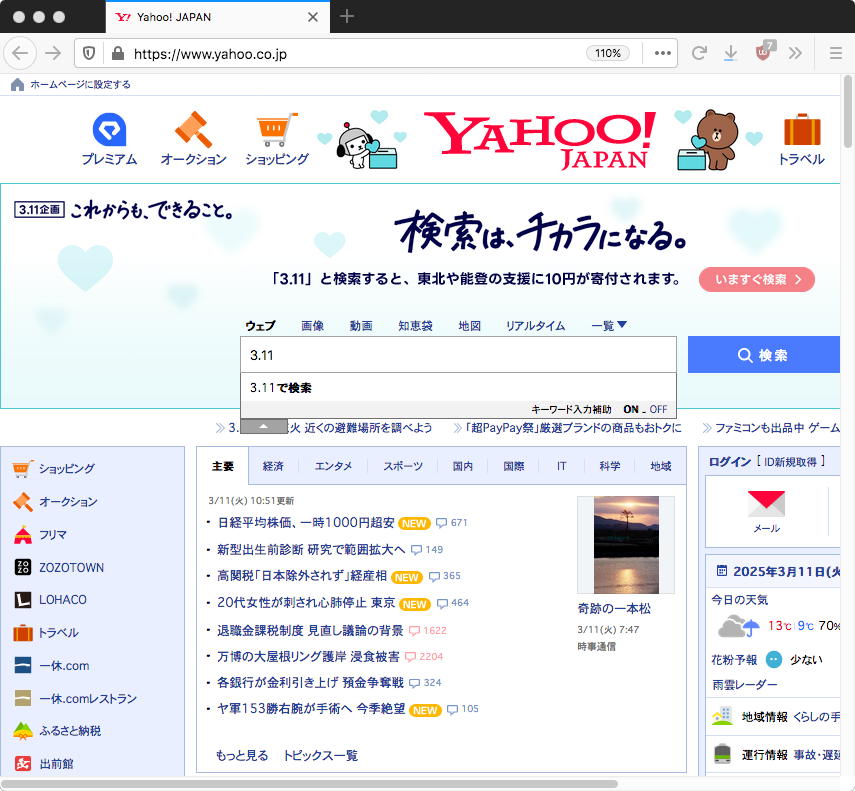
Task: Open the 万博の大屋根リング headline
Action: pyautogui.click(x=308, y=656)
